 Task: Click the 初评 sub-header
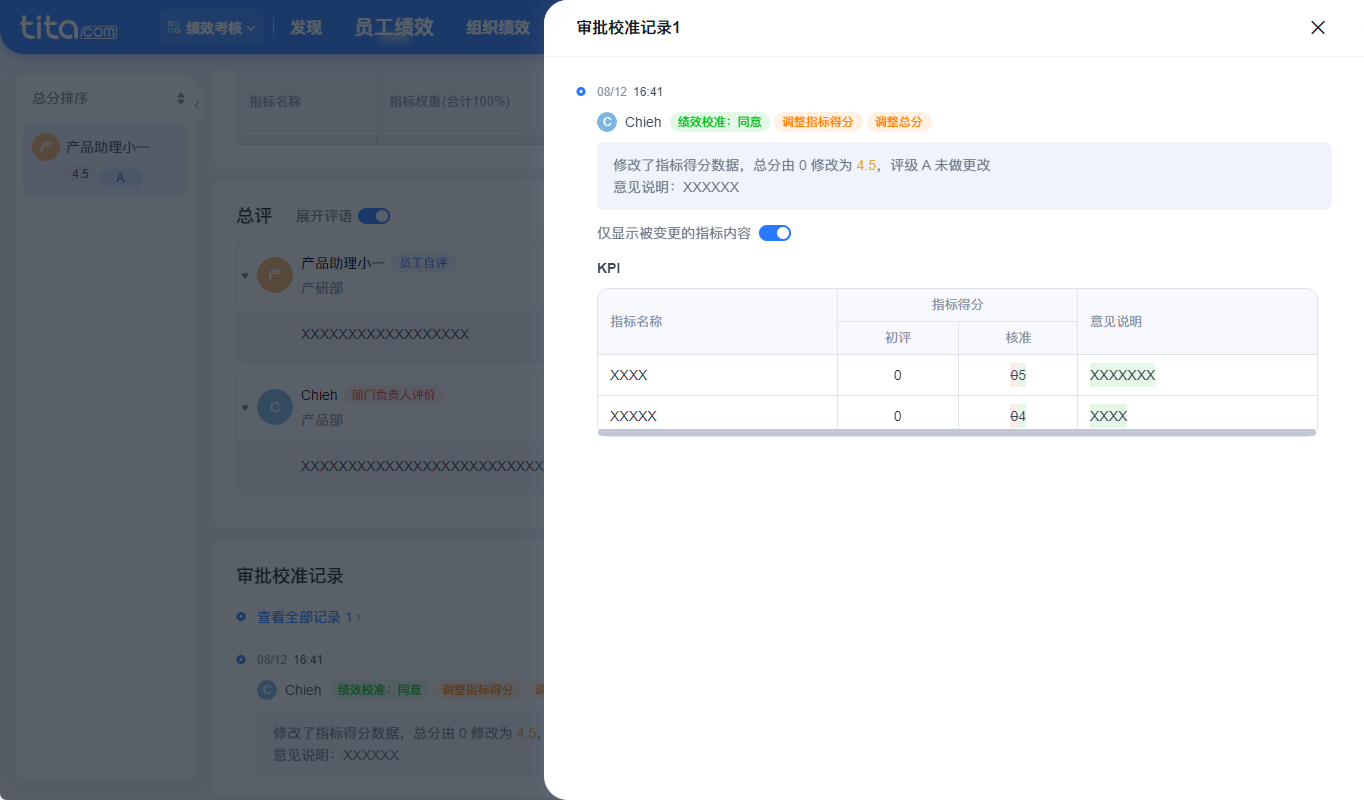tap(897, 338)
